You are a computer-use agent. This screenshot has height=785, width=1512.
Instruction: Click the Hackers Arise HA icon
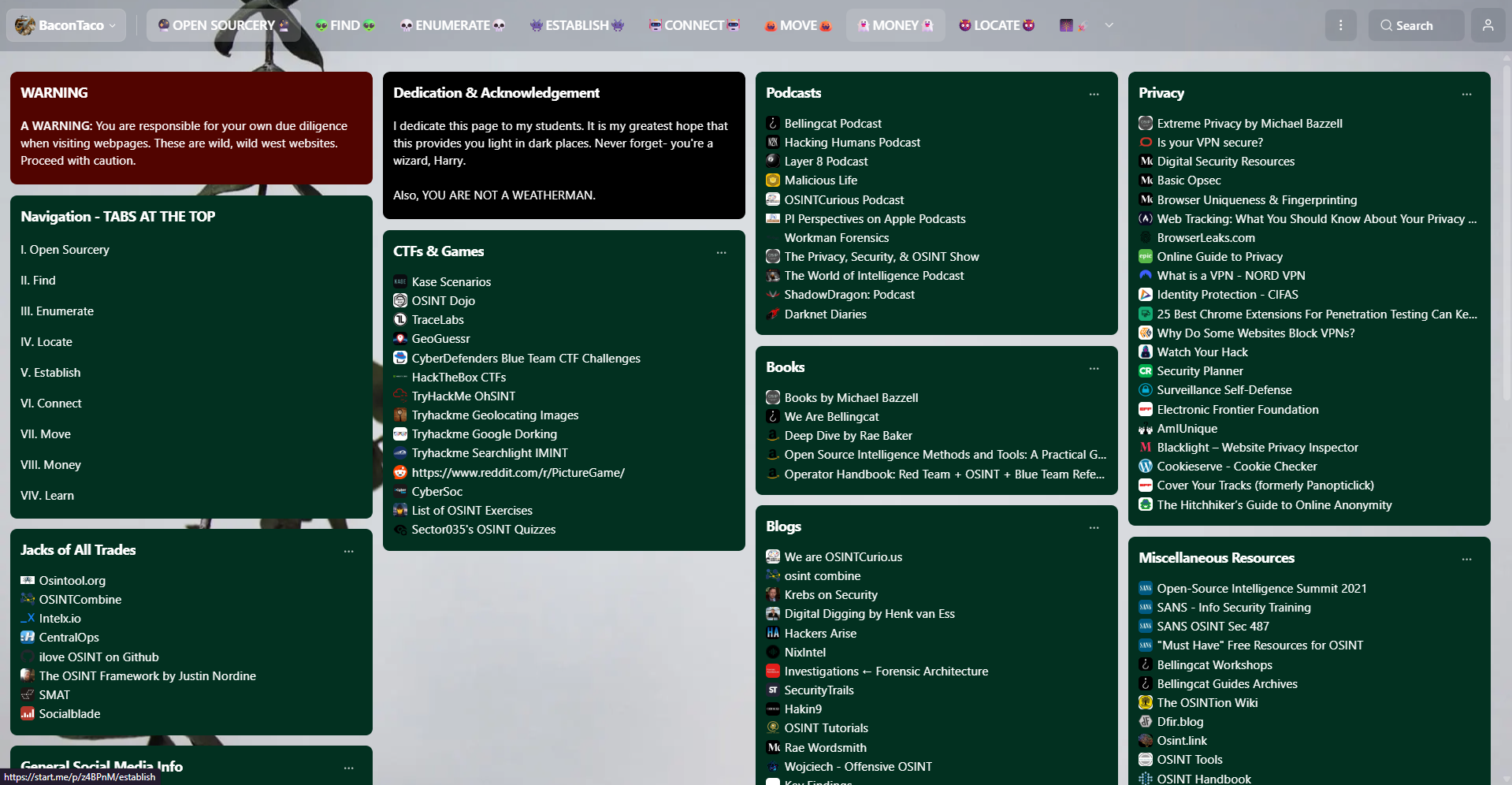pyautogui.click(x=773, y=633)
